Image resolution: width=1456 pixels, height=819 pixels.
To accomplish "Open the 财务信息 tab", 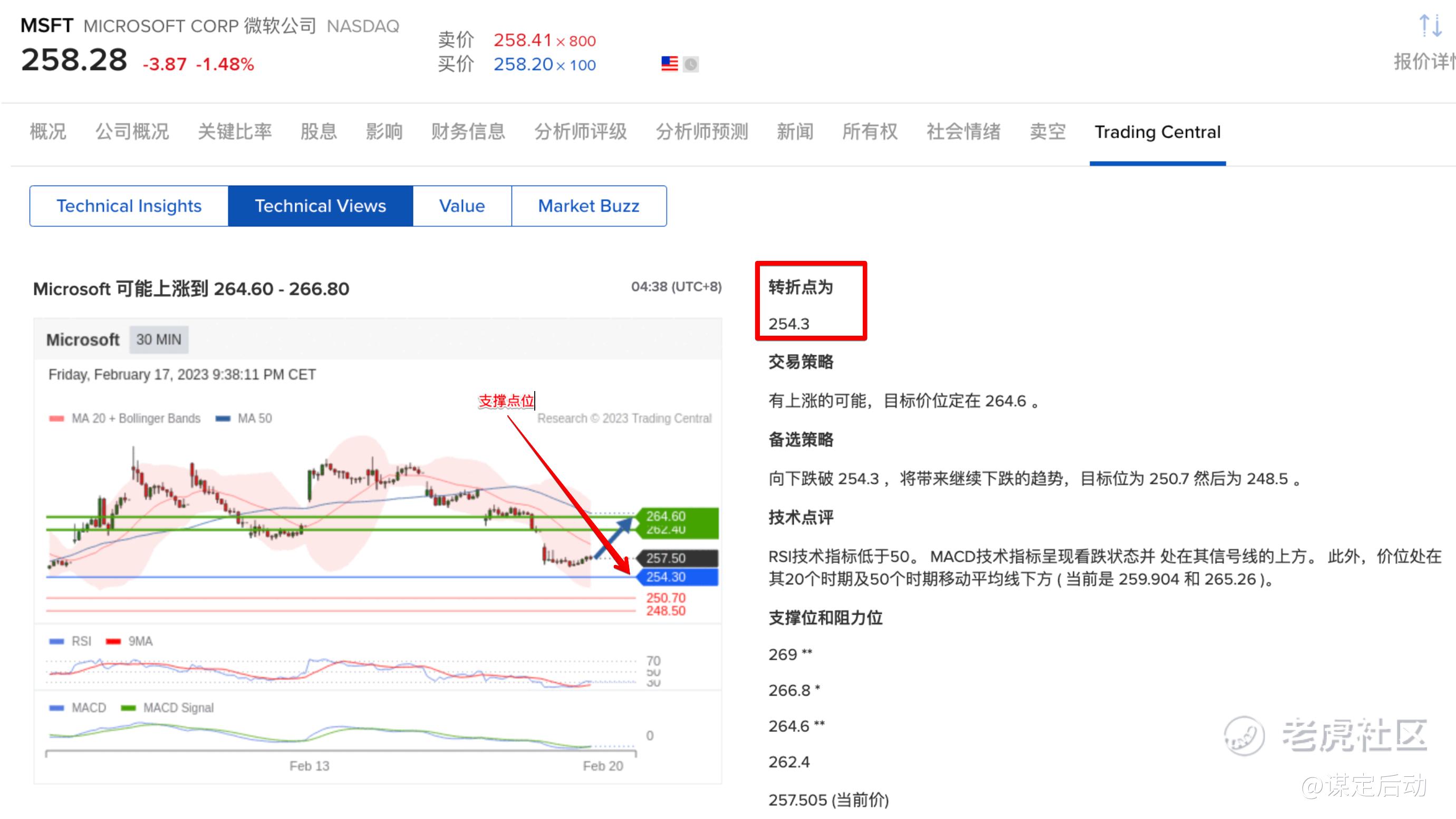I will tap(468, 132).
